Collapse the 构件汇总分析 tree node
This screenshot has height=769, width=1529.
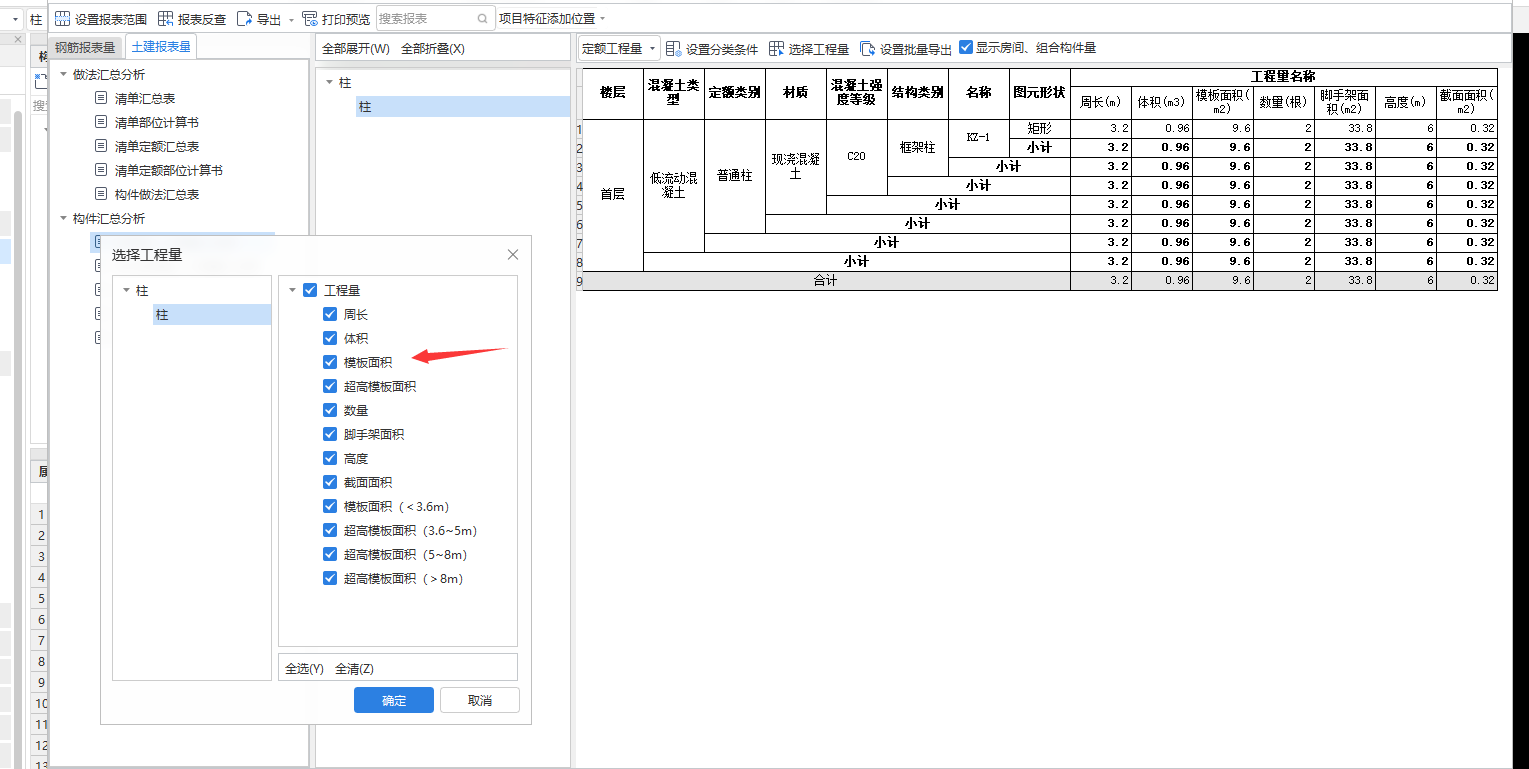tap(64, 218)
